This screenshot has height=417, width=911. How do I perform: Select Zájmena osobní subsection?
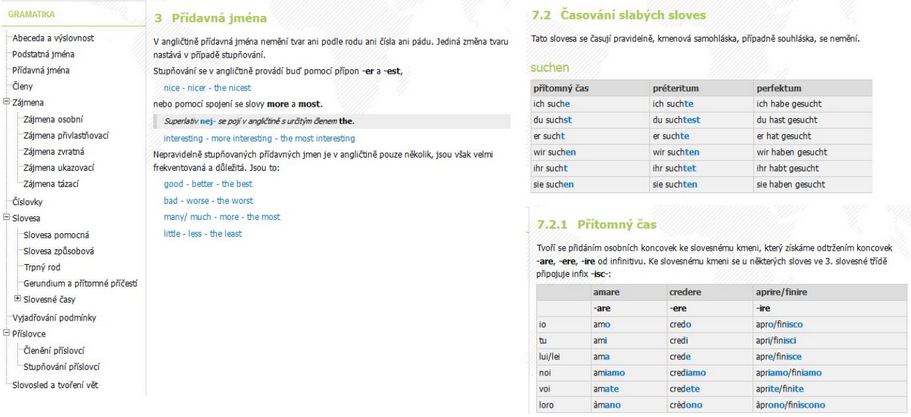53,119
